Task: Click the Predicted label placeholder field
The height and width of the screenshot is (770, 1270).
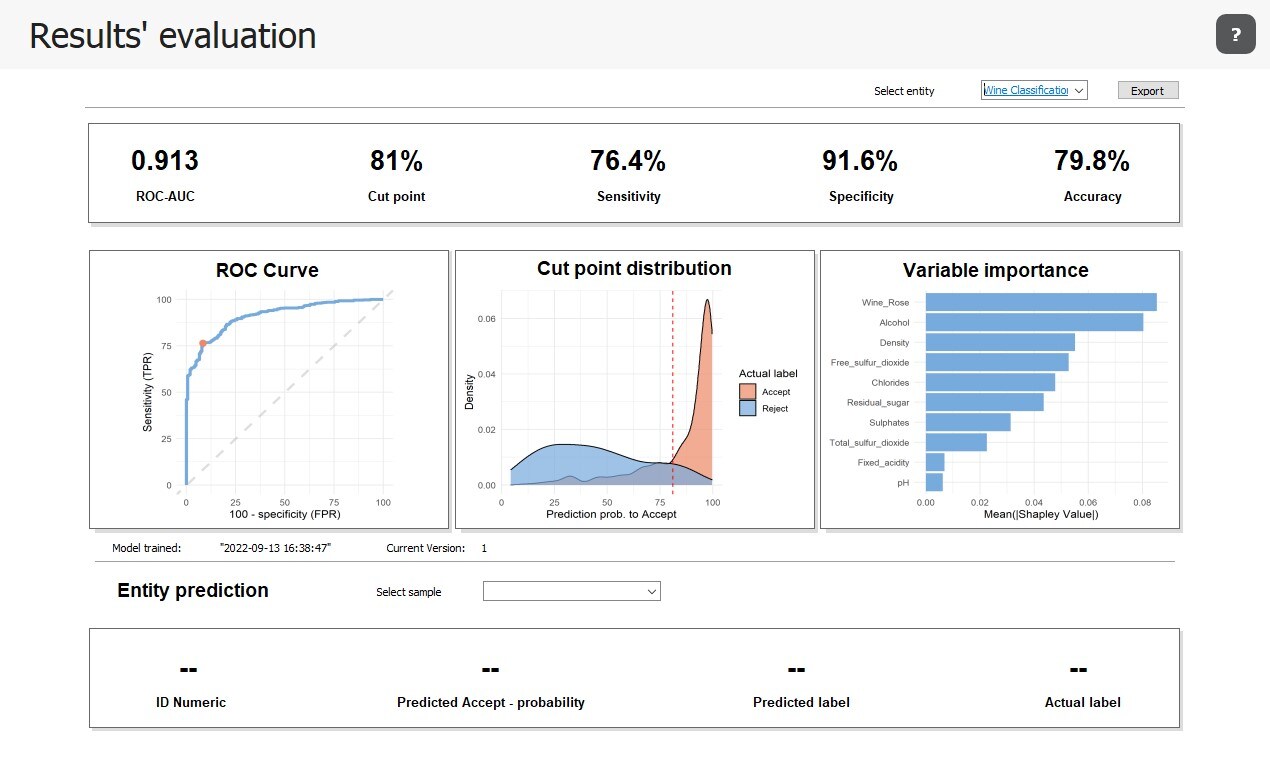Action: pos(797,670)
